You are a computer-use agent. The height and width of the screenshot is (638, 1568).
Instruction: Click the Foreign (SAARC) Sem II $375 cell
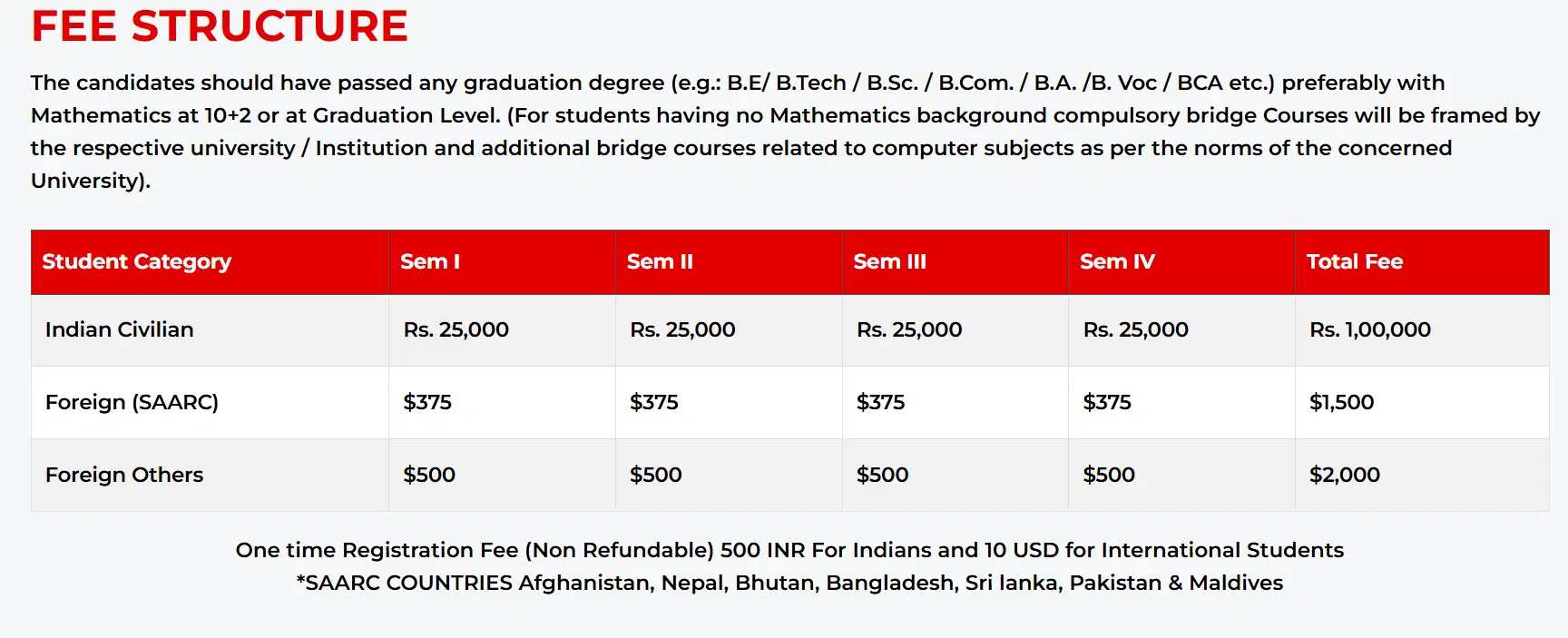(x=653, y=402)
